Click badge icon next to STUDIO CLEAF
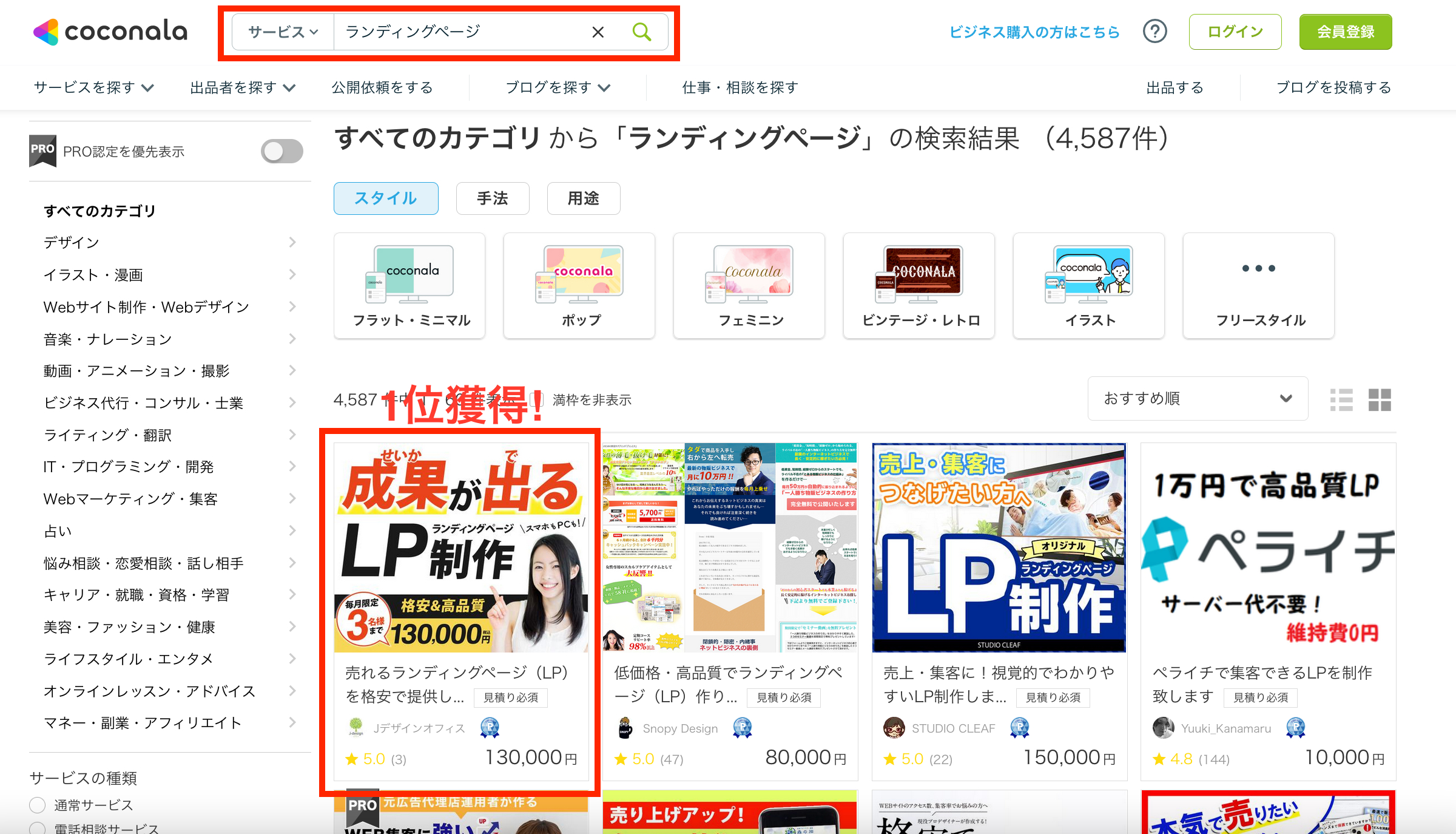The image size is (1456, 834). click(1020, 727)
